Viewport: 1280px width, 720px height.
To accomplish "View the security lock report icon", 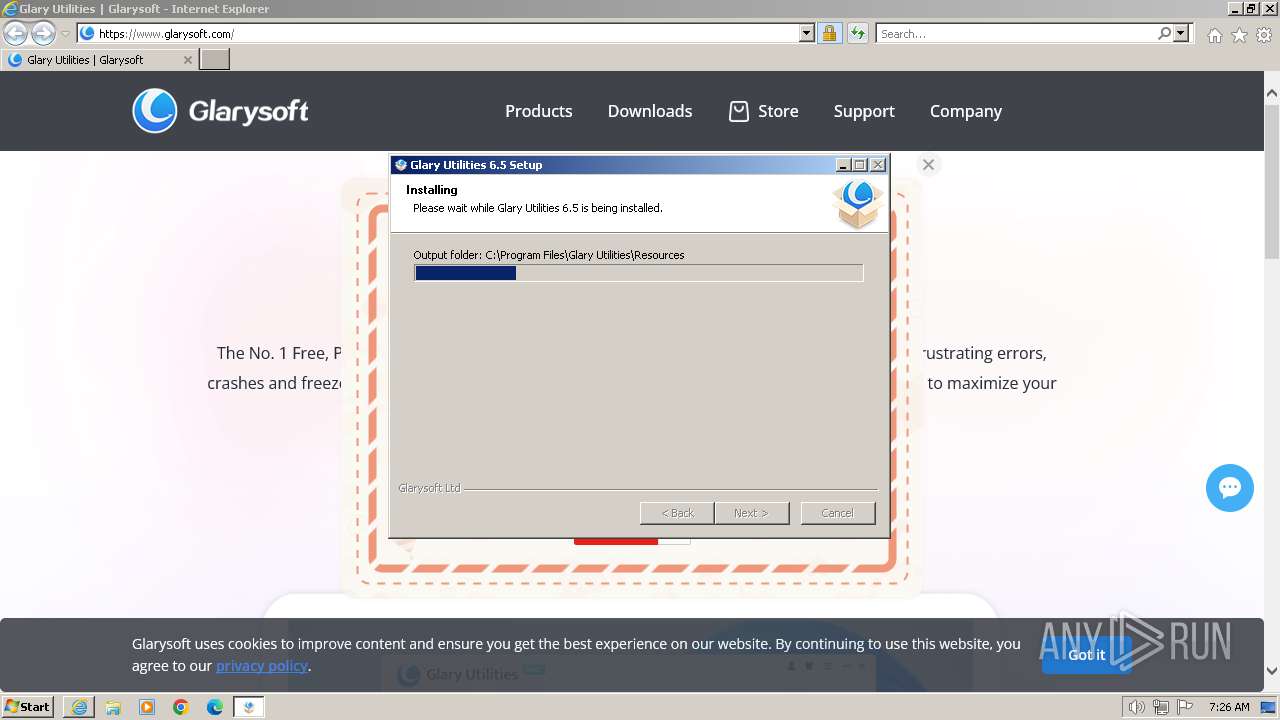I will point(829,33).
